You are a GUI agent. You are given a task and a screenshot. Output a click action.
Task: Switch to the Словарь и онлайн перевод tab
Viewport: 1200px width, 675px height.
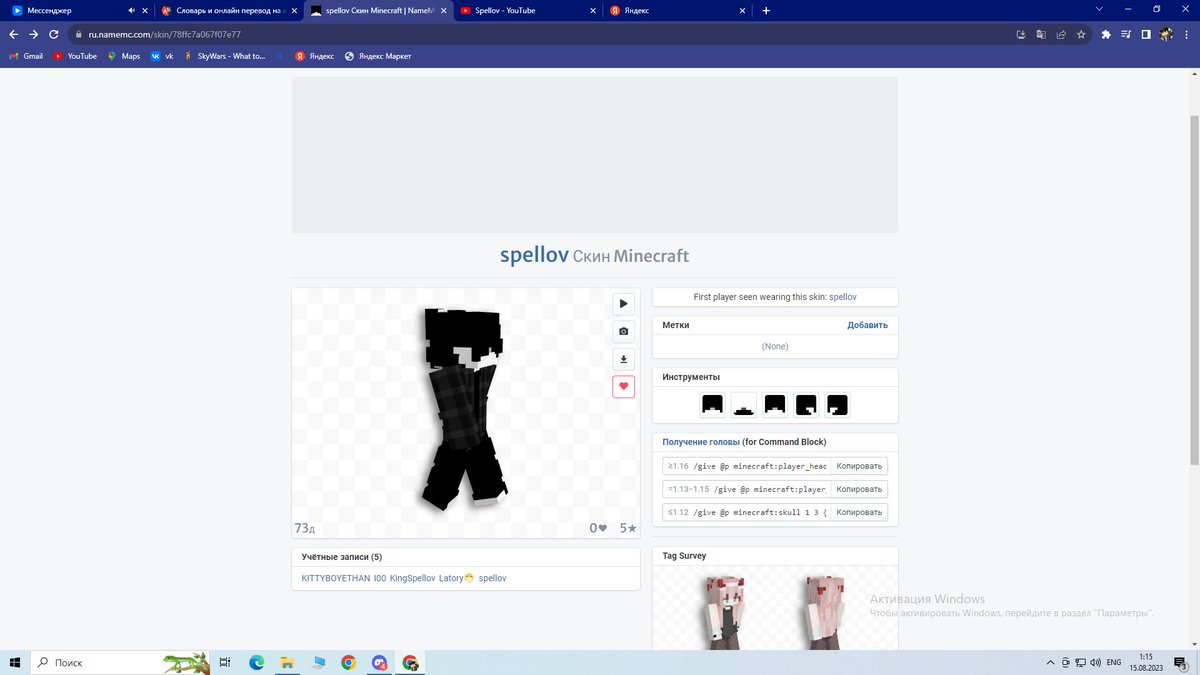coord(227,10)
